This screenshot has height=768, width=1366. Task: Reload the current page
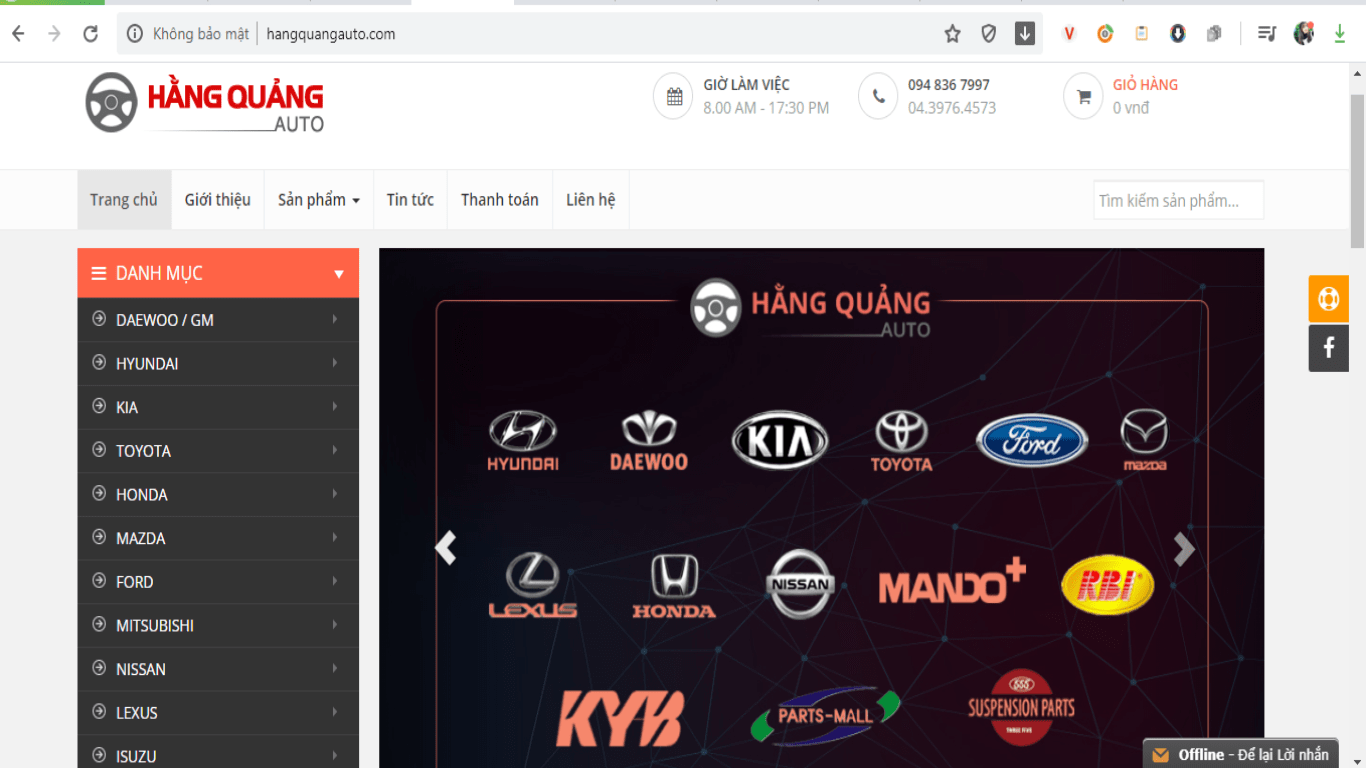(90, 34)
